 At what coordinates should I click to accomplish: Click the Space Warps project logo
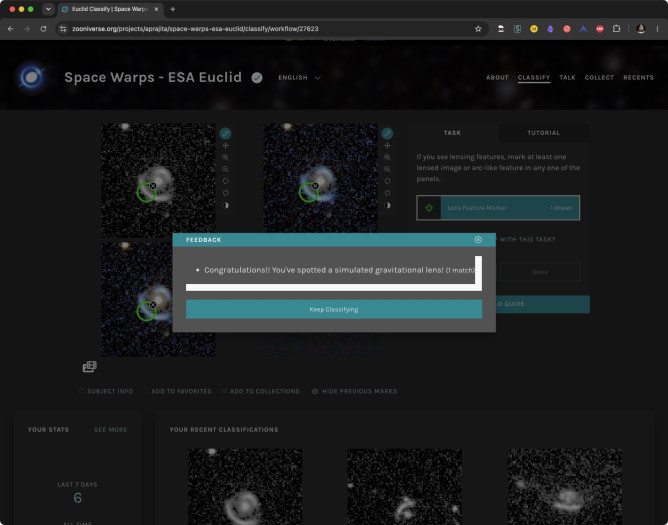point(31,78)
